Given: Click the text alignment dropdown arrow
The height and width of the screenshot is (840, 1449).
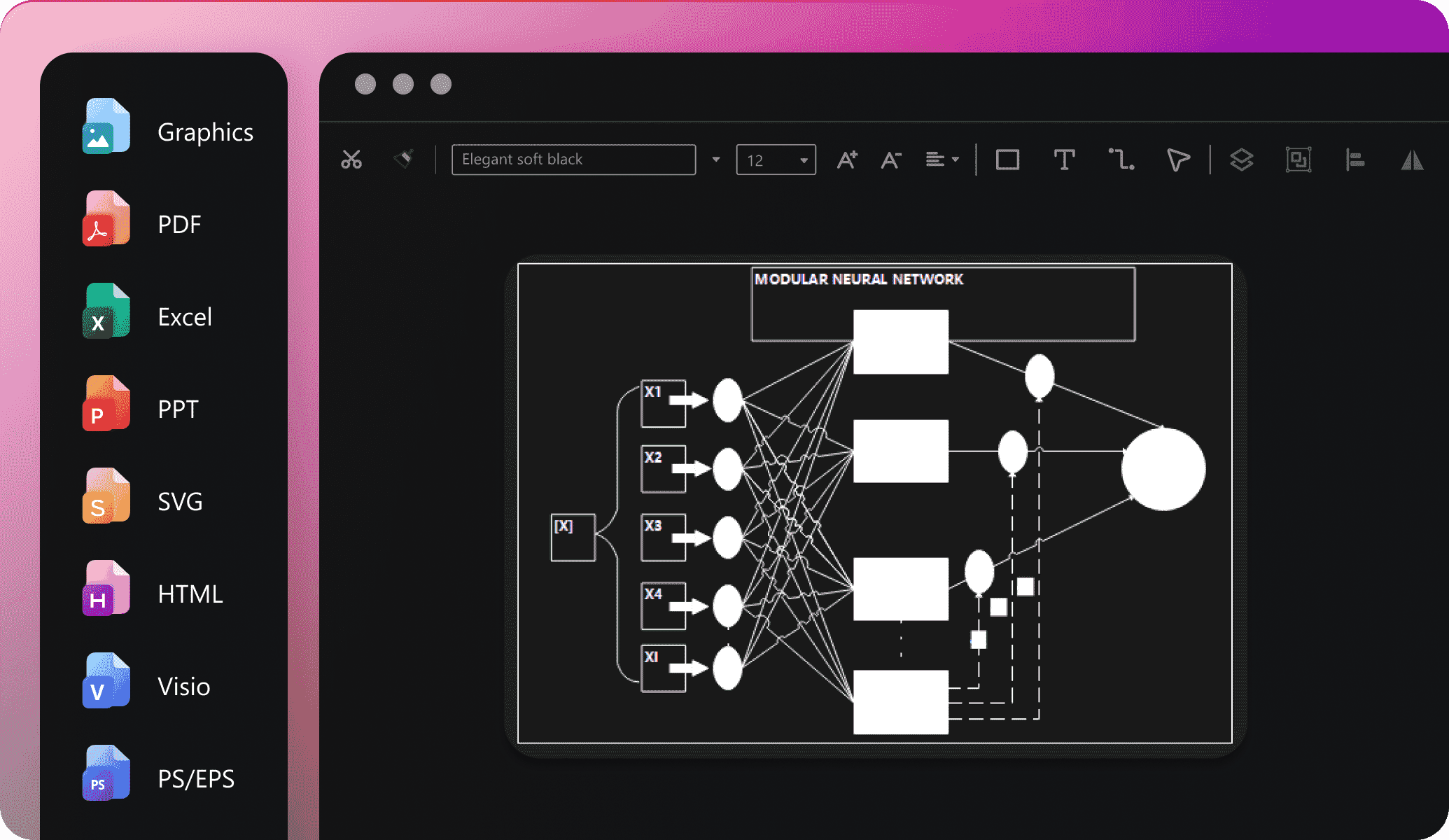Looking at the screenshot, I should pos(958,159).
